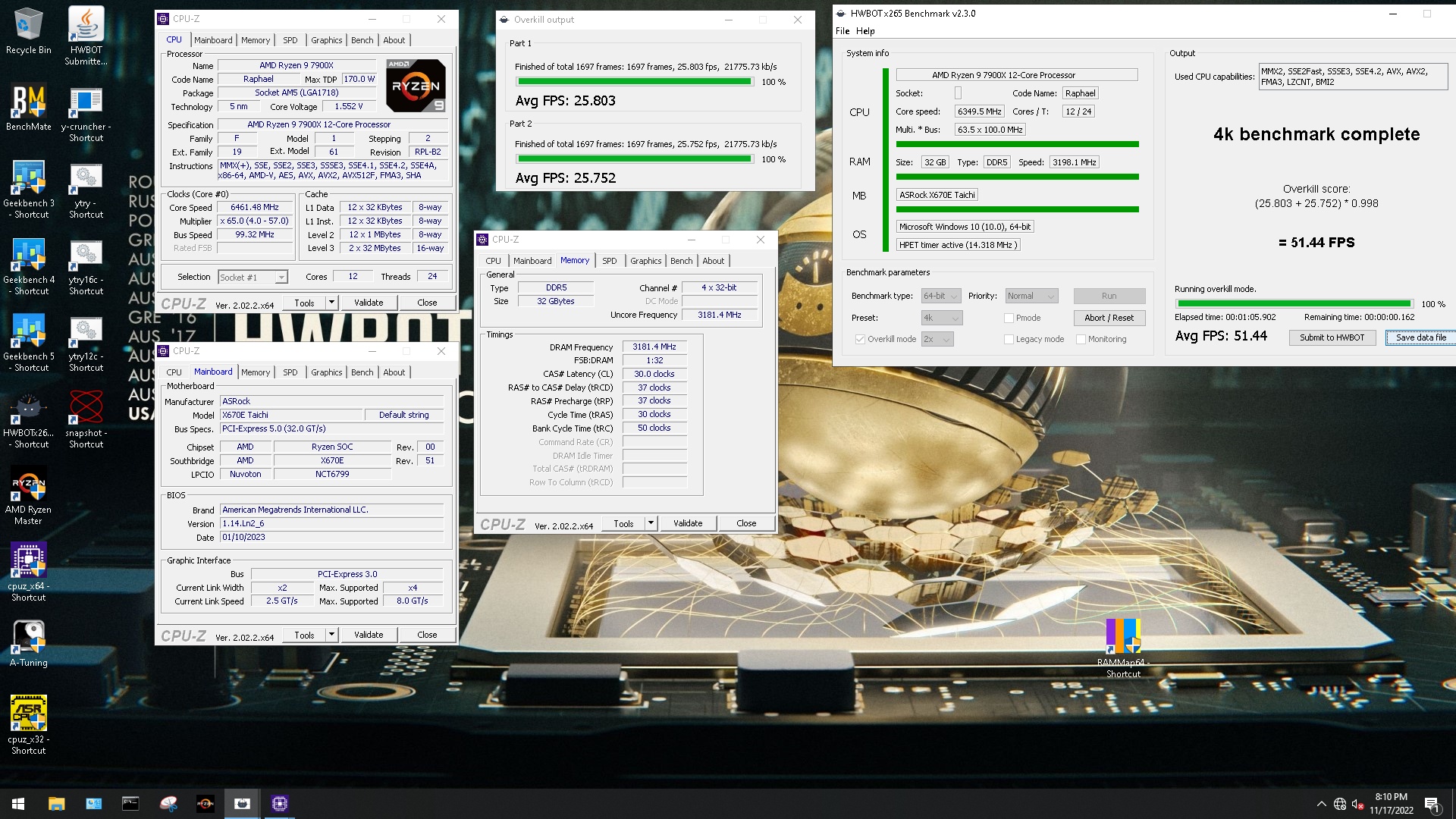Click Part 1 progress bar in Overkill output
This screenshot has width=1456, height=819.
tap(635, 82)
